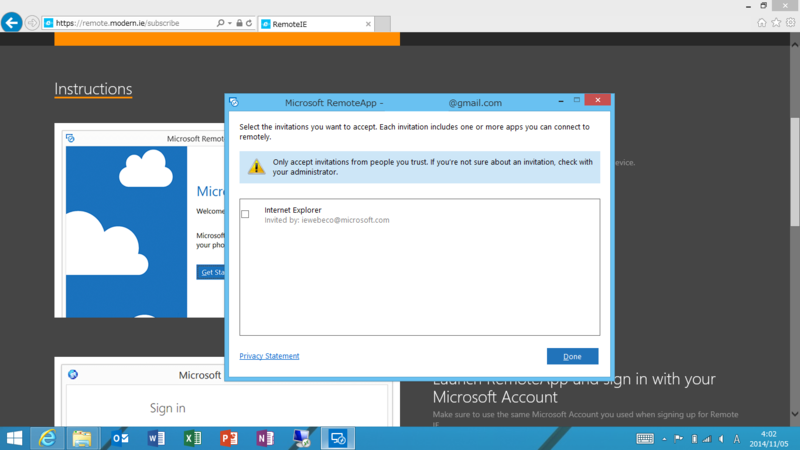Click the Done button
Image resolution: width=800 pixels, height=450 pixels.
[572, 357]
